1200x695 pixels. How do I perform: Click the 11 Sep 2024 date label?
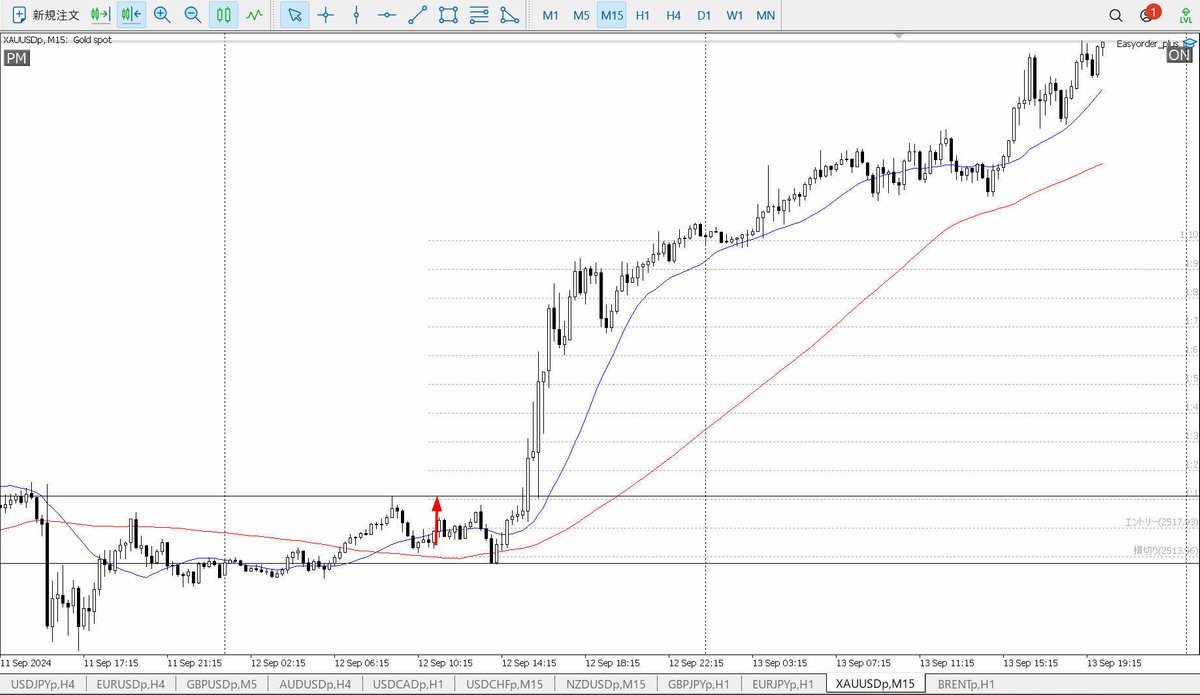click(28, 662)
